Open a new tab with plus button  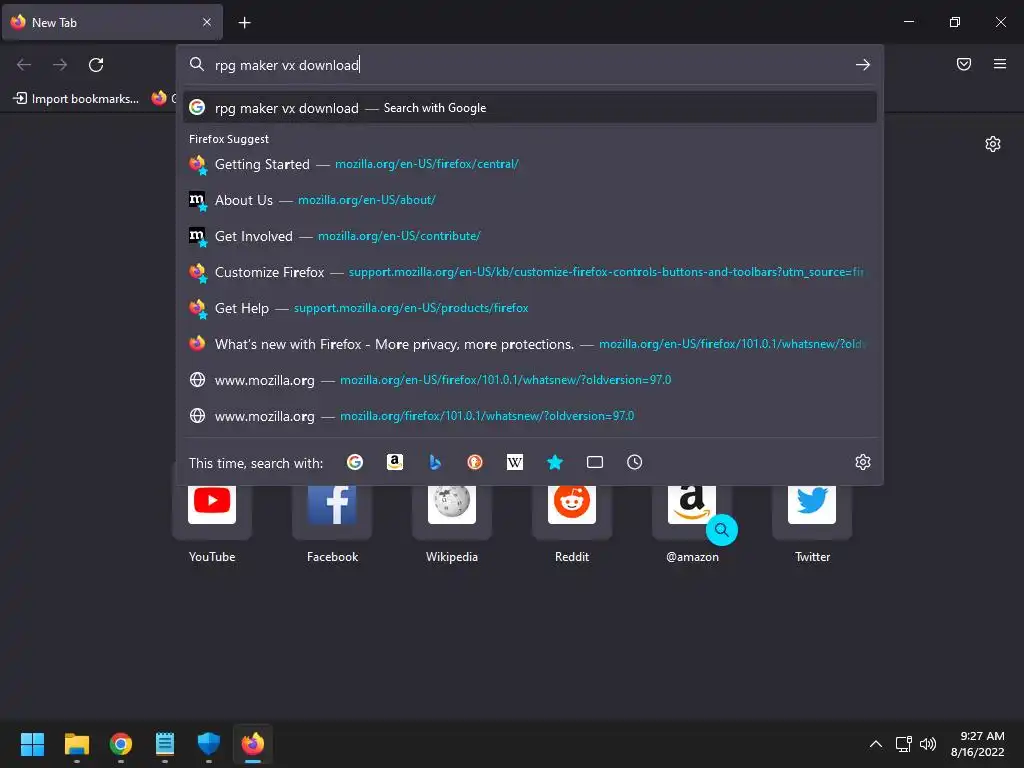(x=244, y=23)
